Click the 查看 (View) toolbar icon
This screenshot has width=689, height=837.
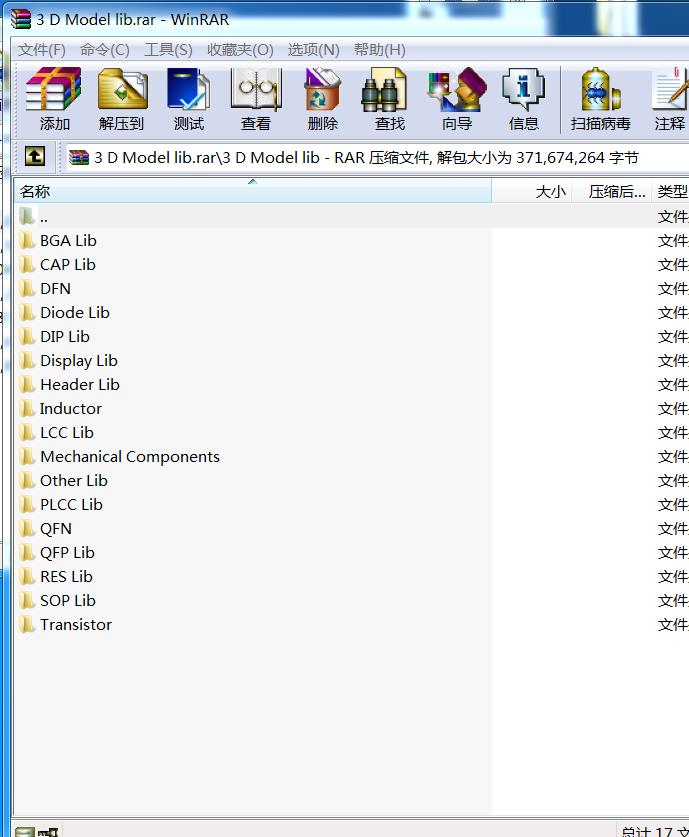pos(256,99)
